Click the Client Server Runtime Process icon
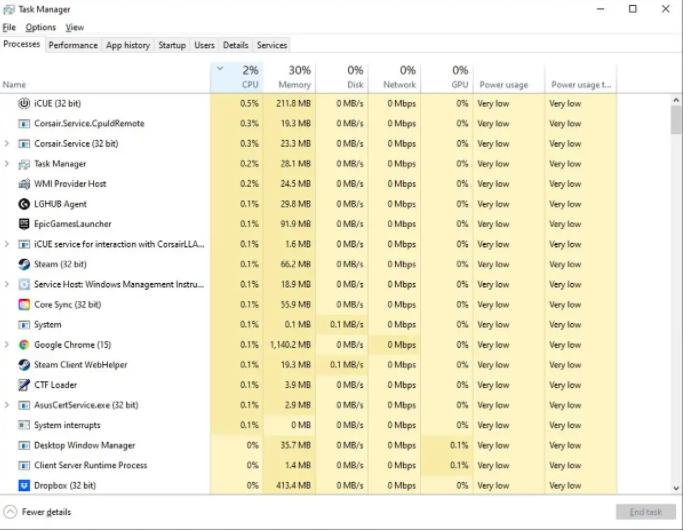The width and height of the screenshot is (691, 532). click(x=24, y=465)
